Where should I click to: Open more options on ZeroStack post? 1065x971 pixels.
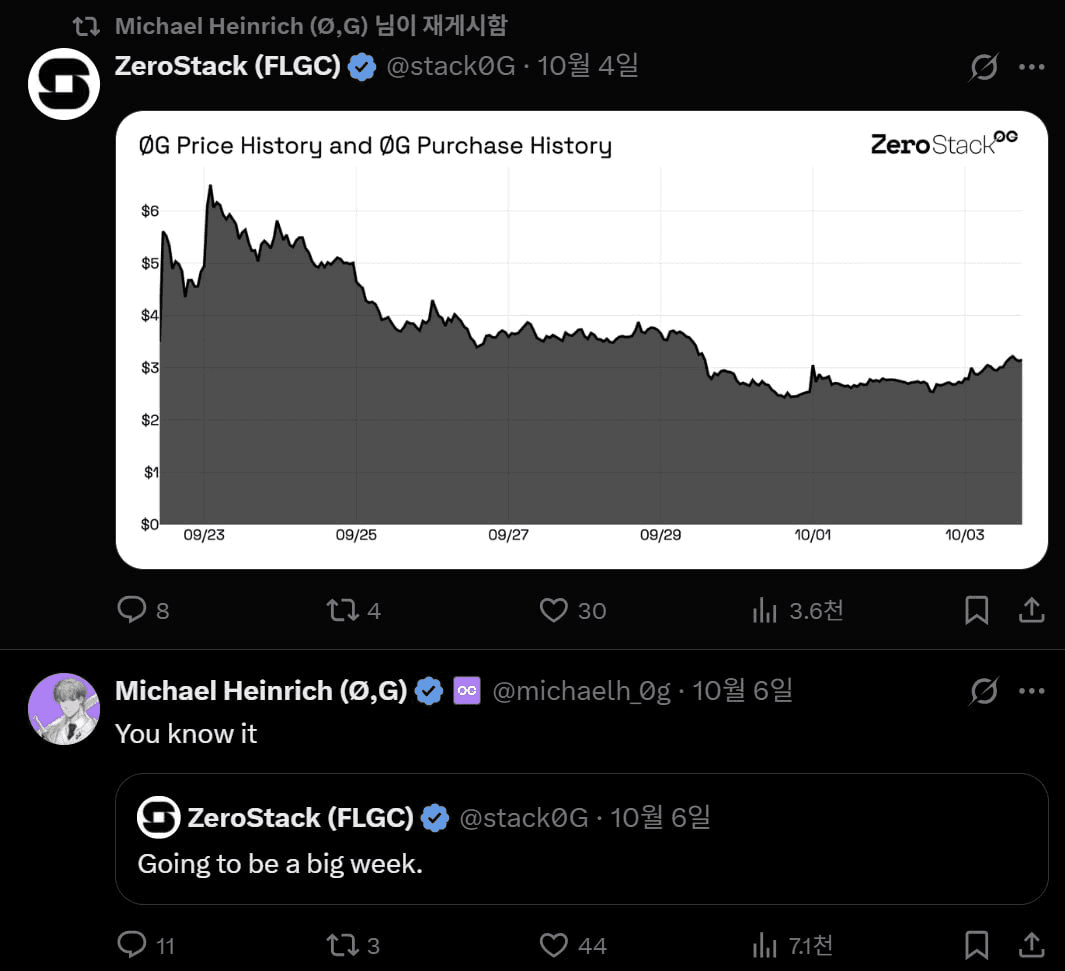pos(1031,67)
